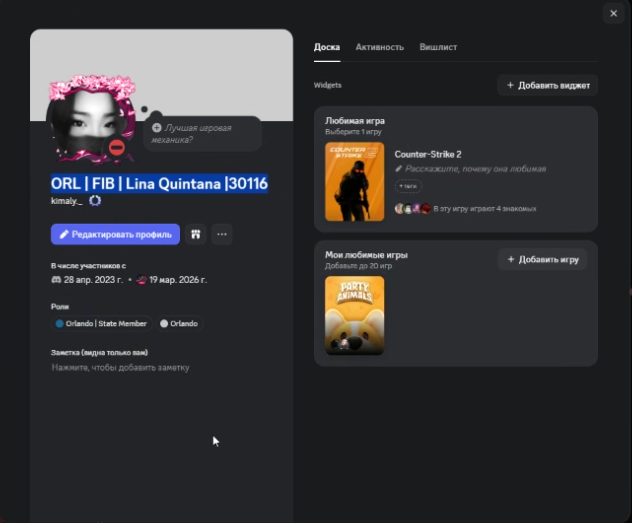Click the Orlando | State Member role chip
Image resolution: width=632 pixels, height=523 pixels.
102,323
